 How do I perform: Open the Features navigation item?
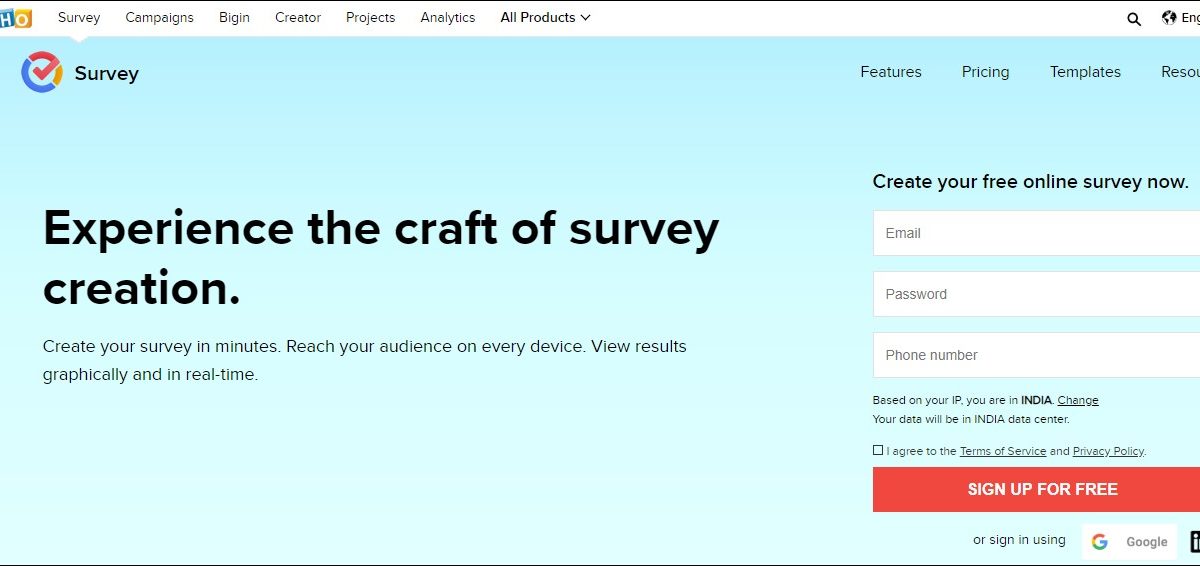point(891,72)
